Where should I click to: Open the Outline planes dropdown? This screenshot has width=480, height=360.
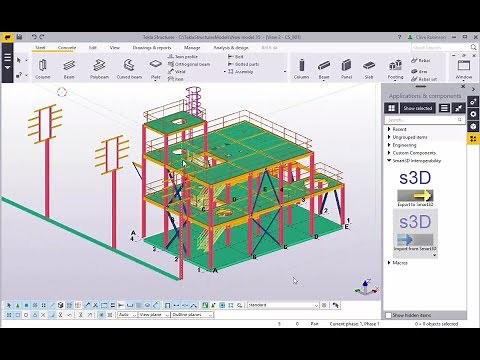point(192,315)
